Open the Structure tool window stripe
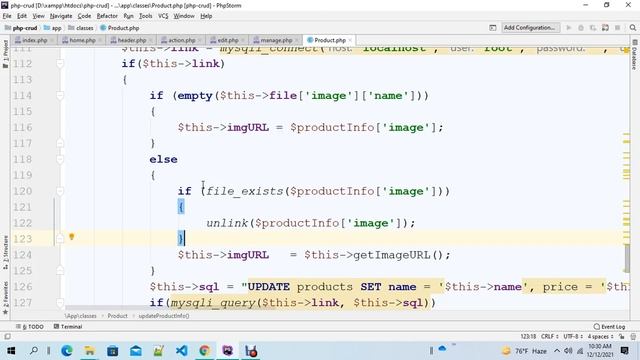The height and width of the screenshot is (360, 640). (x=5, y=252)
